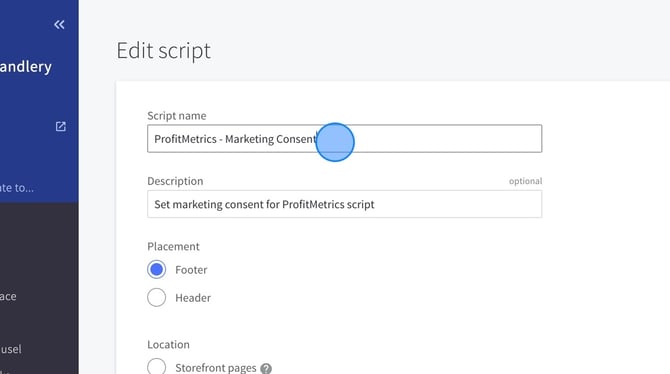Screen dimensions: 670x374
Task: Click the Description input field
Action: click(344, 204)
